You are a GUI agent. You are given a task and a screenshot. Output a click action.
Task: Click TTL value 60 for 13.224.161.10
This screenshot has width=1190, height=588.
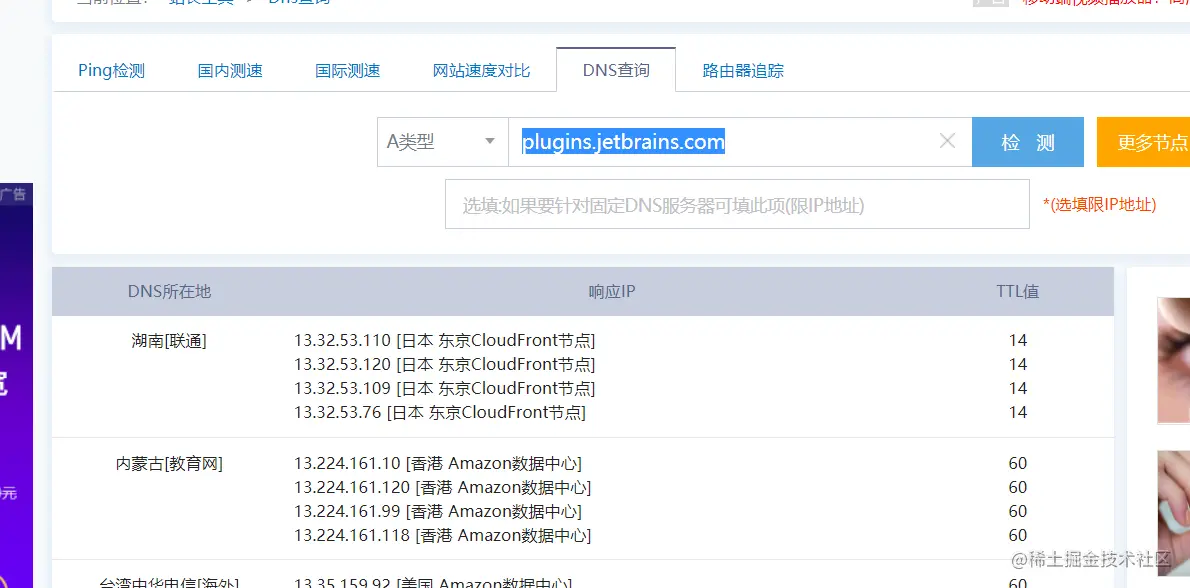[1018, 464]
